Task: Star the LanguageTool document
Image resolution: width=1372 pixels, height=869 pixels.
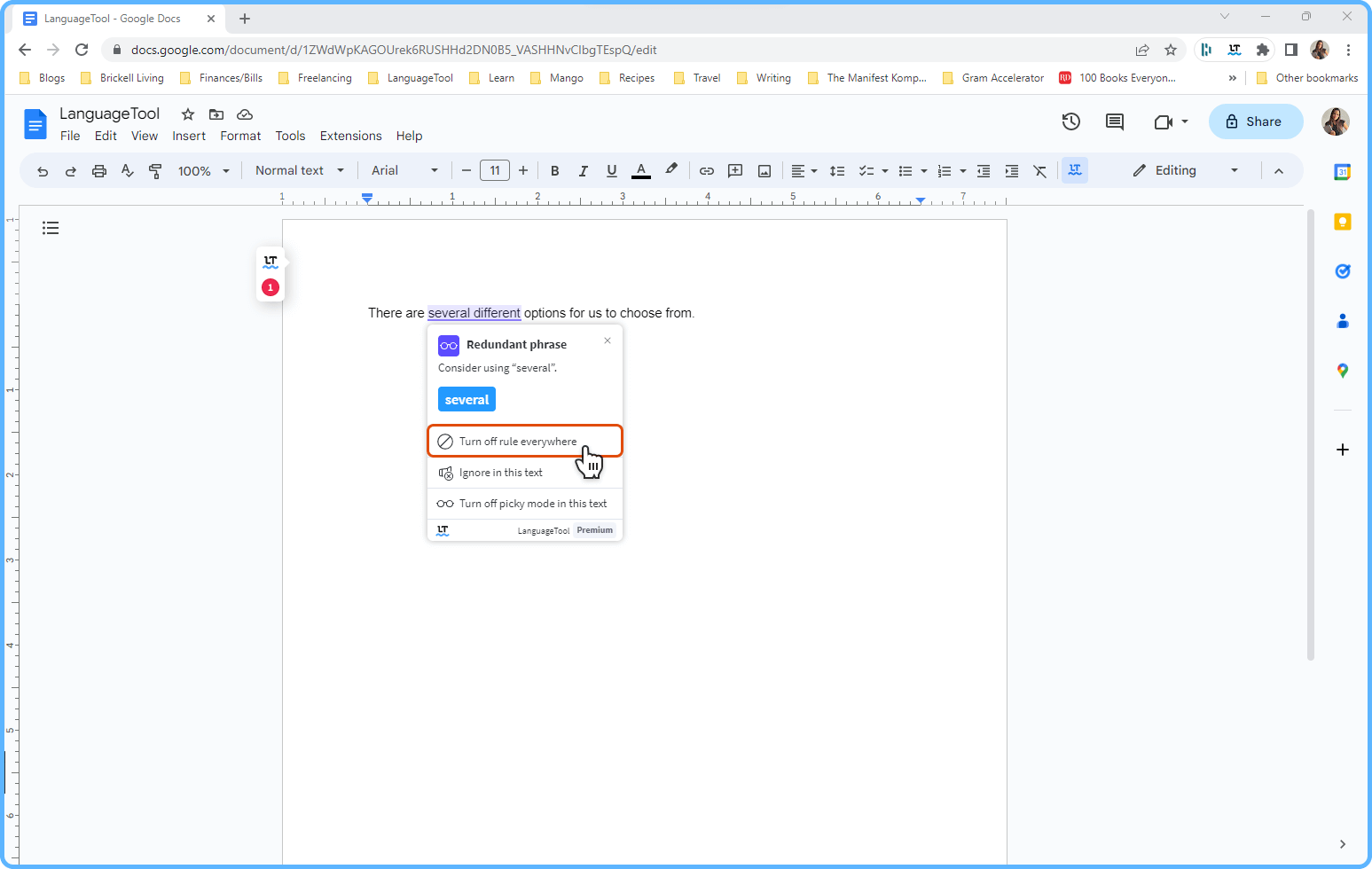Action: 188,114
